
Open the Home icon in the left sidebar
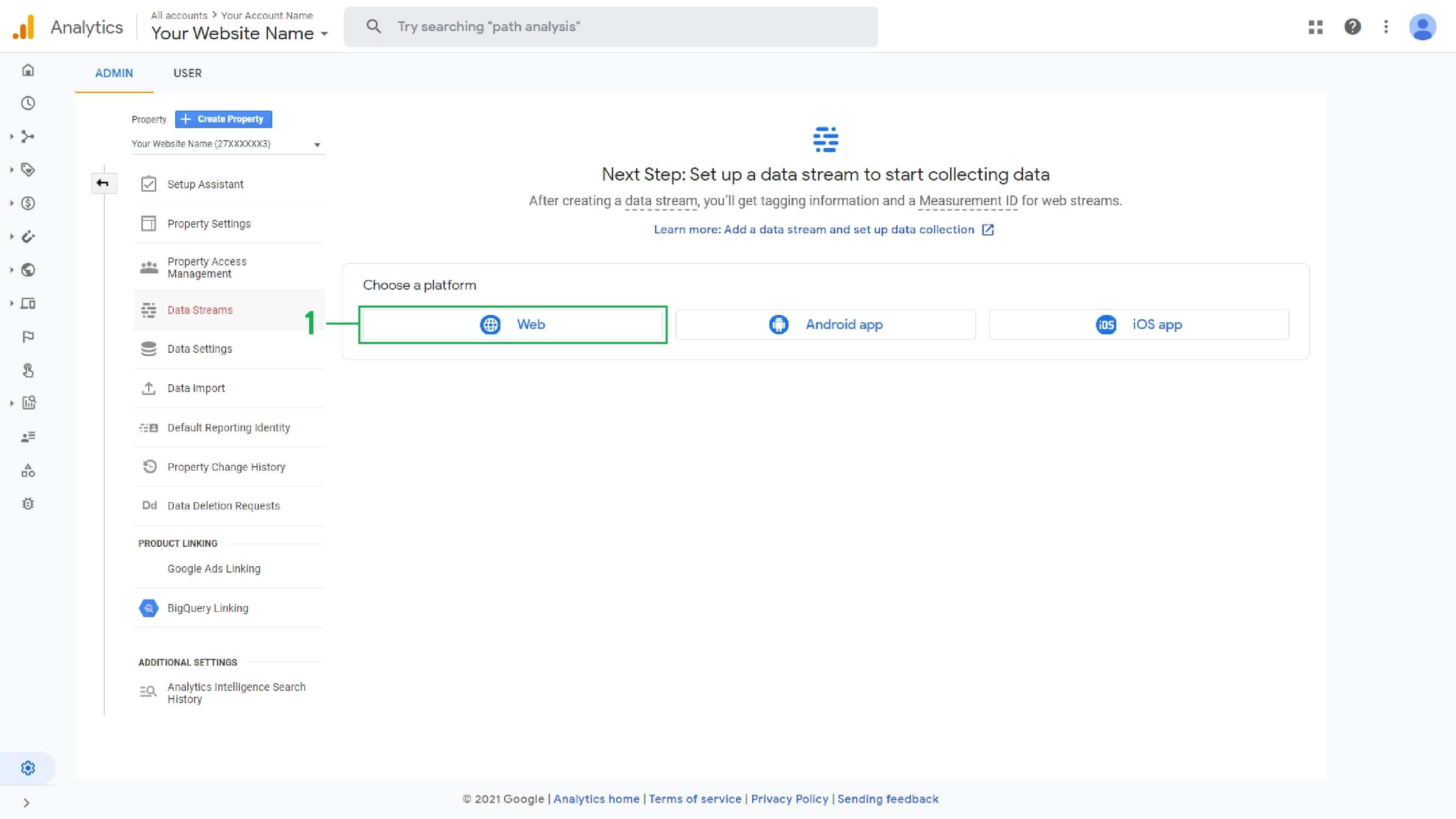click(x=27, y=69)
